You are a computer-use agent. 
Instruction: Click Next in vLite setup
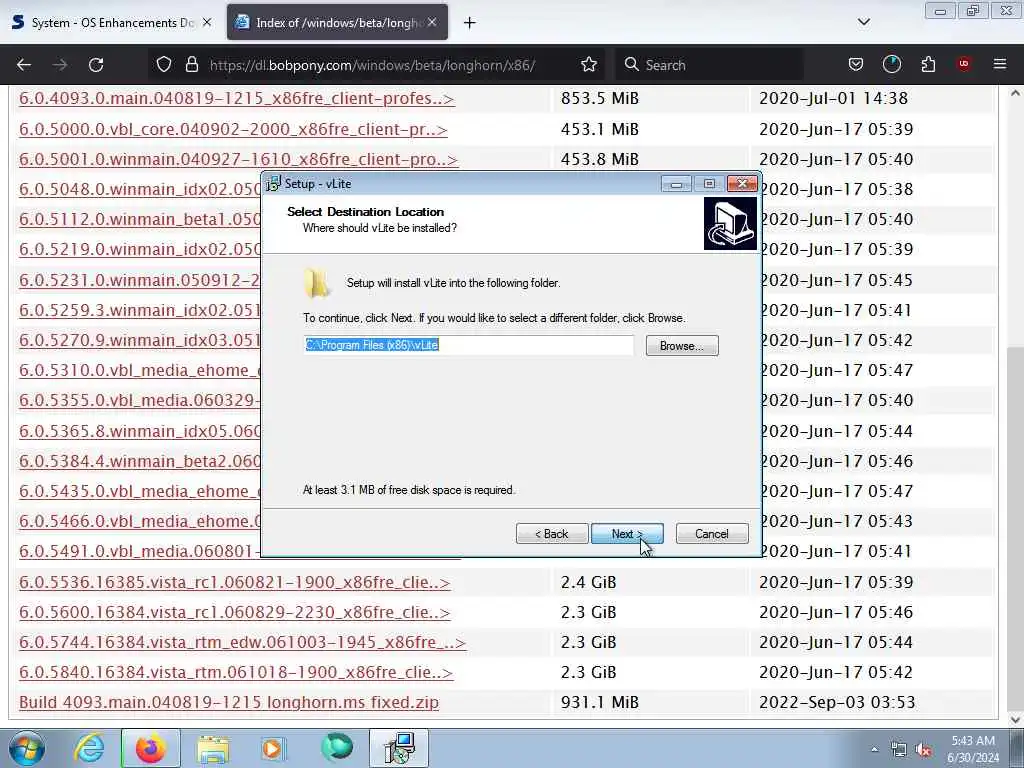point(627,534)
